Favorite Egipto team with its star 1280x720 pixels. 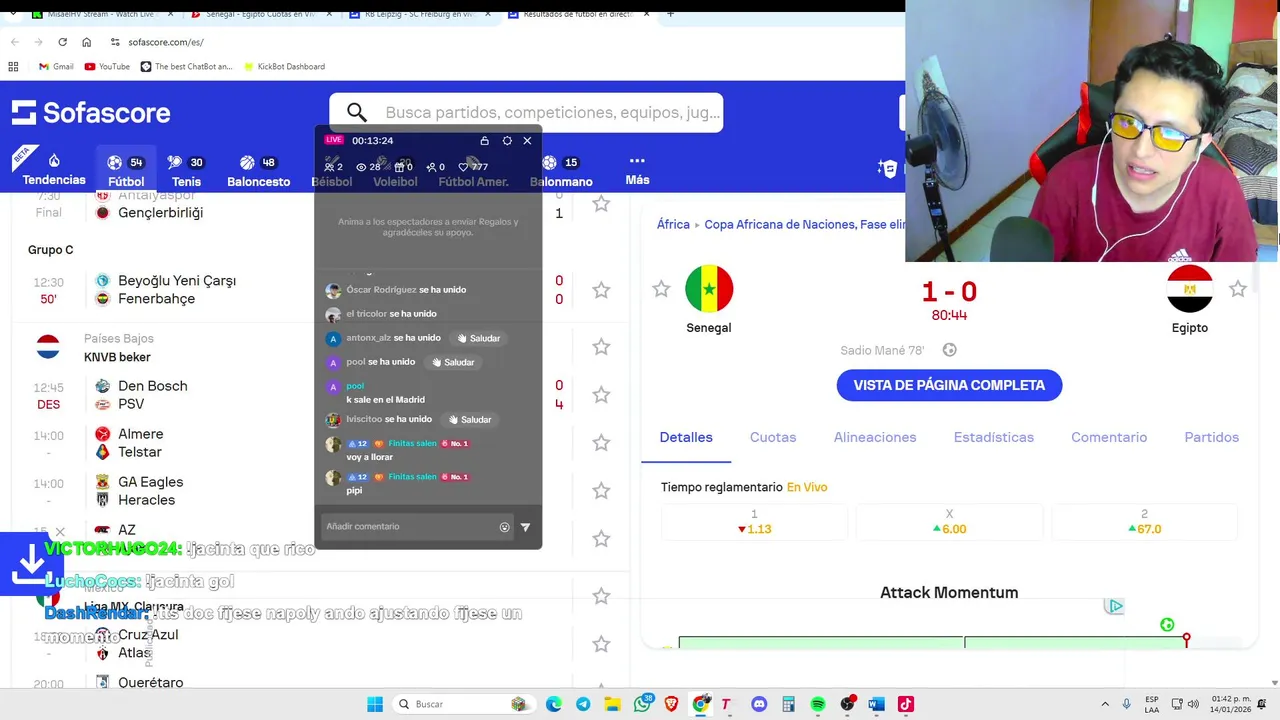click(x=1238, y=289)
